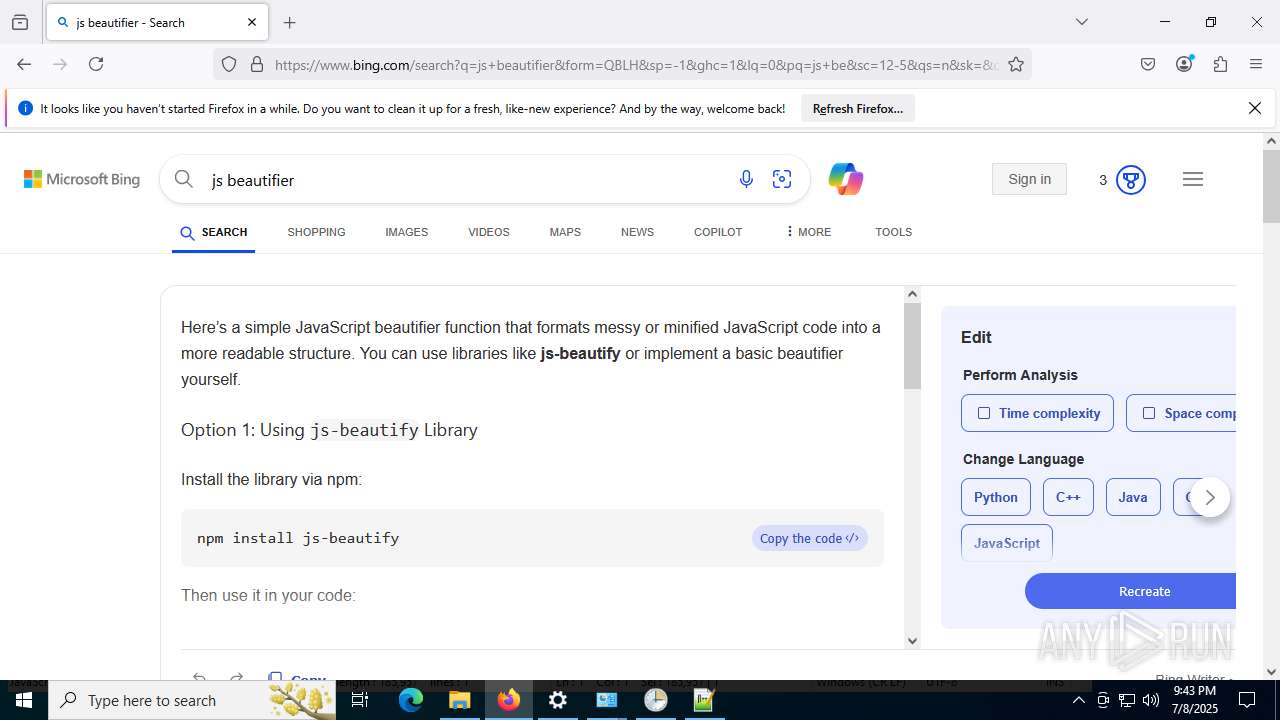
Task: Save page to Pocket icon
Action: (x=1148, y=64)
